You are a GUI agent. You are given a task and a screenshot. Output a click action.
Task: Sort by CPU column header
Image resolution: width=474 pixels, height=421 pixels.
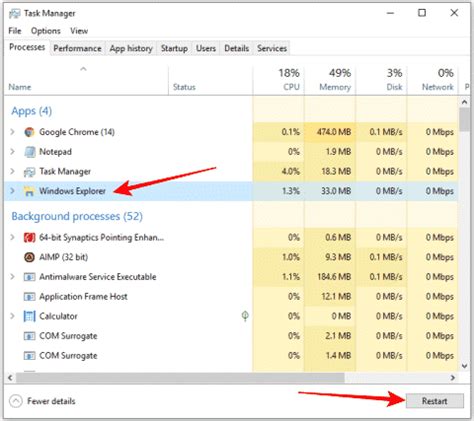pos(278,80)
